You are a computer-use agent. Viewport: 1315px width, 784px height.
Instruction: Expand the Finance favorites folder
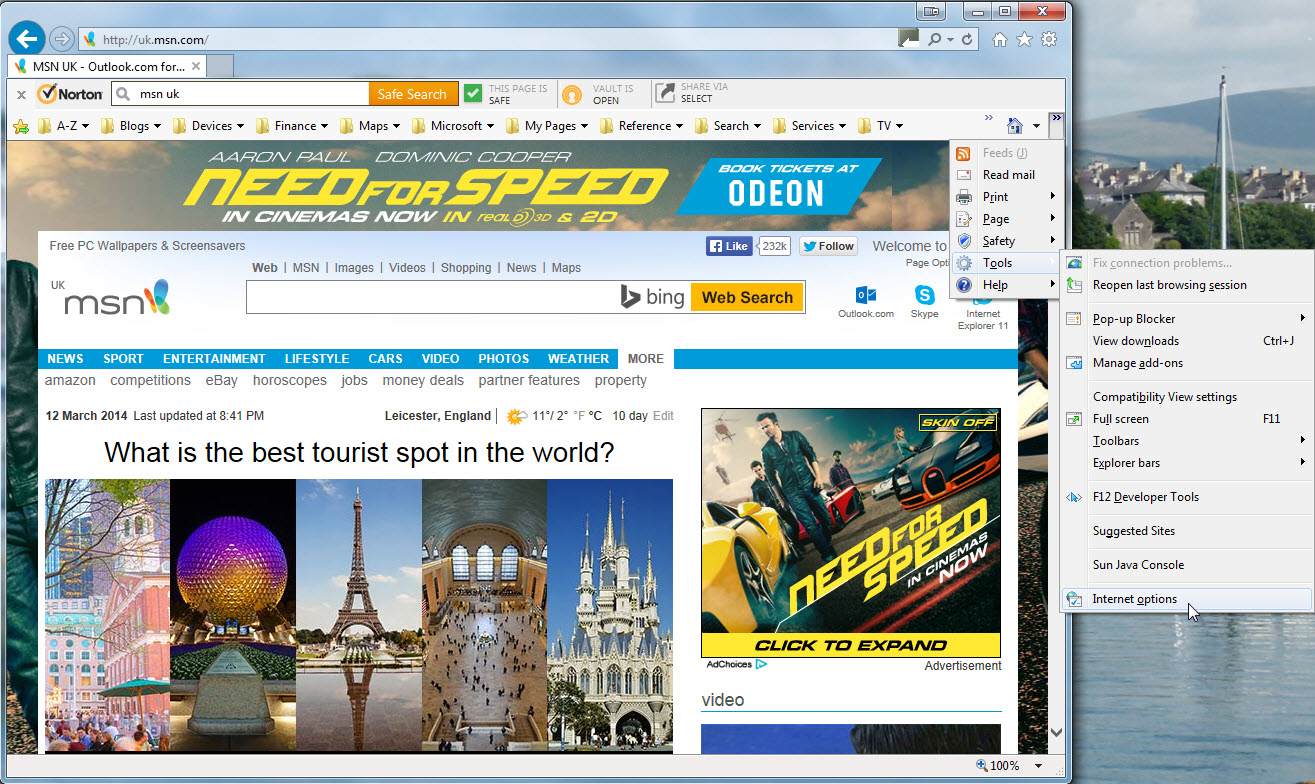[x=293, y=126]
